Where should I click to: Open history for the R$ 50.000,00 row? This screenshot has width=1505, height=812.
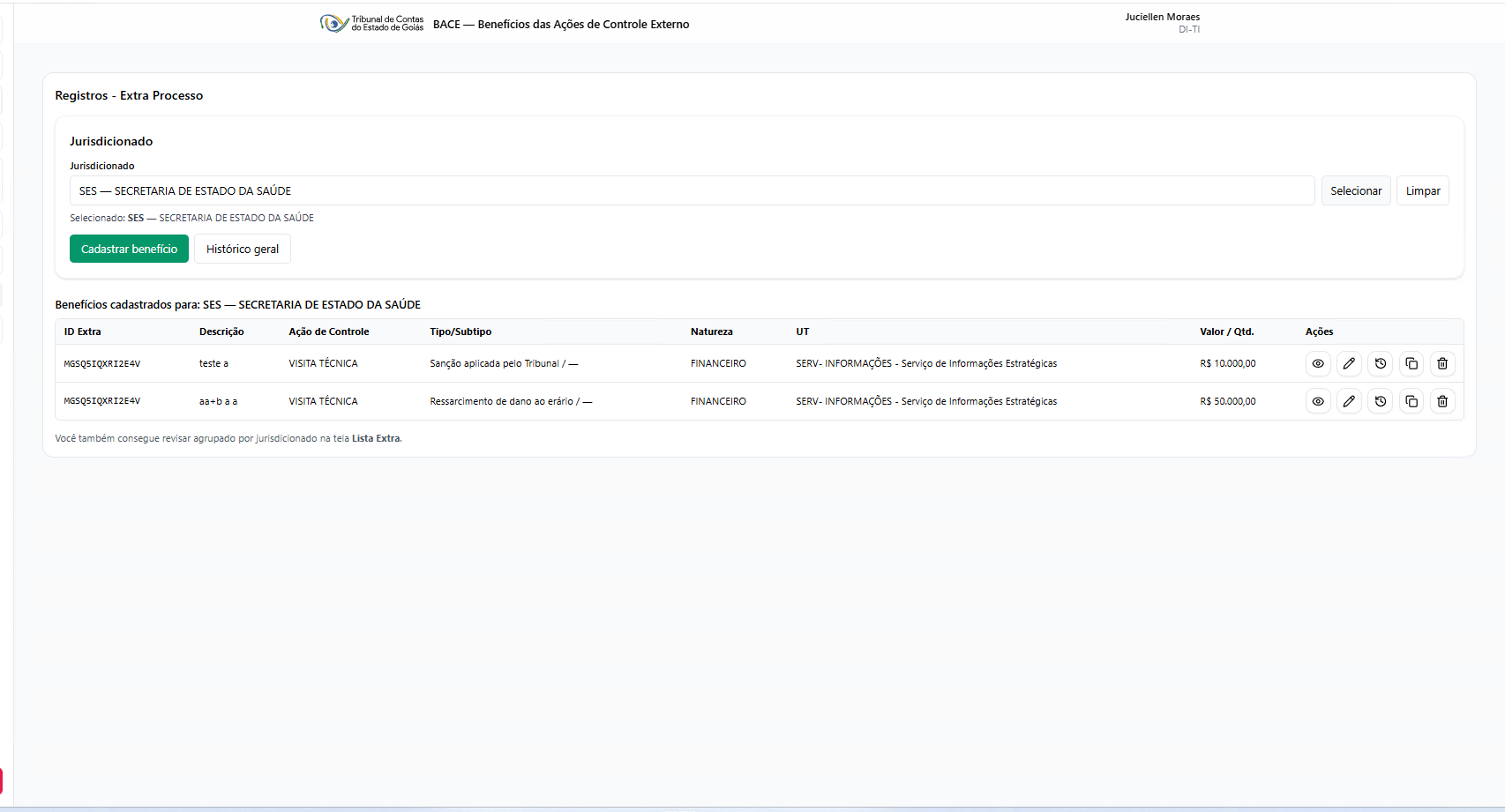pos(1381,401)
